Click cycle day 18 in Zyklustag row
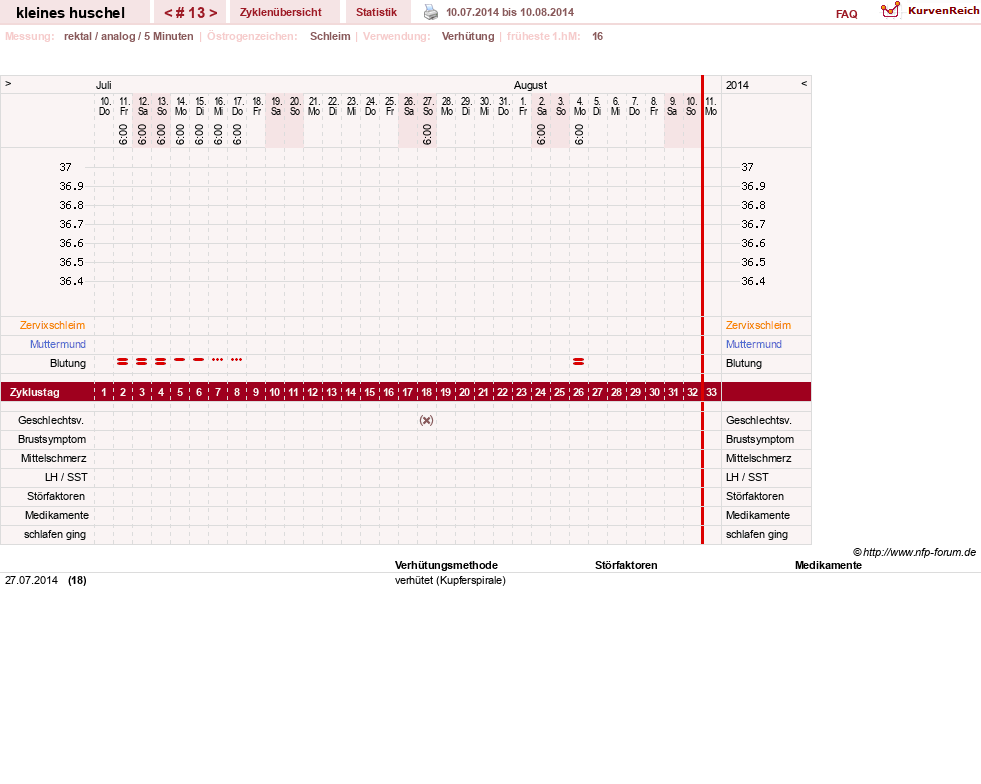The width and height of the screenshot is (981, 784). coord(426,392)
